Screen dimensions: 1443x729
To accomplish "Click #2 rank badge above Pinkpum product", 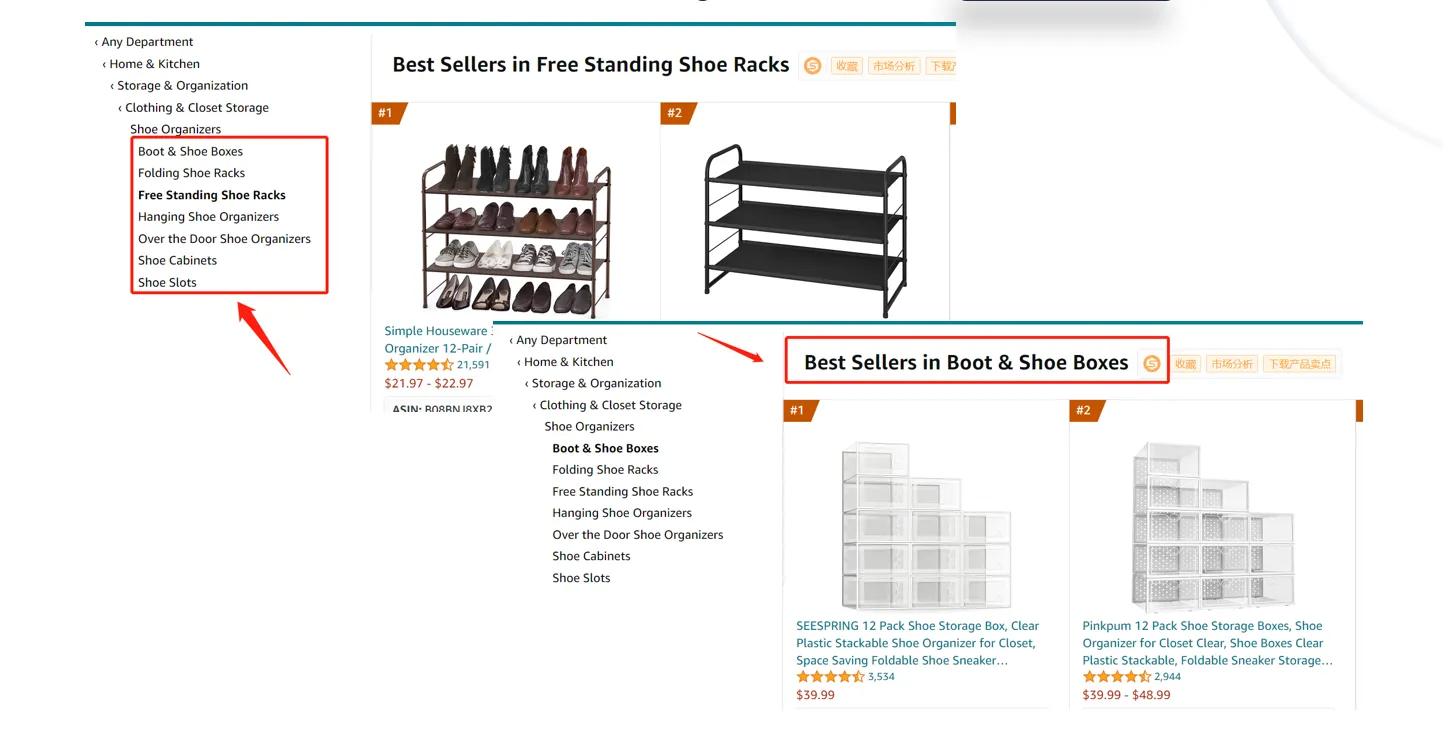I will tap(1086, 410).
